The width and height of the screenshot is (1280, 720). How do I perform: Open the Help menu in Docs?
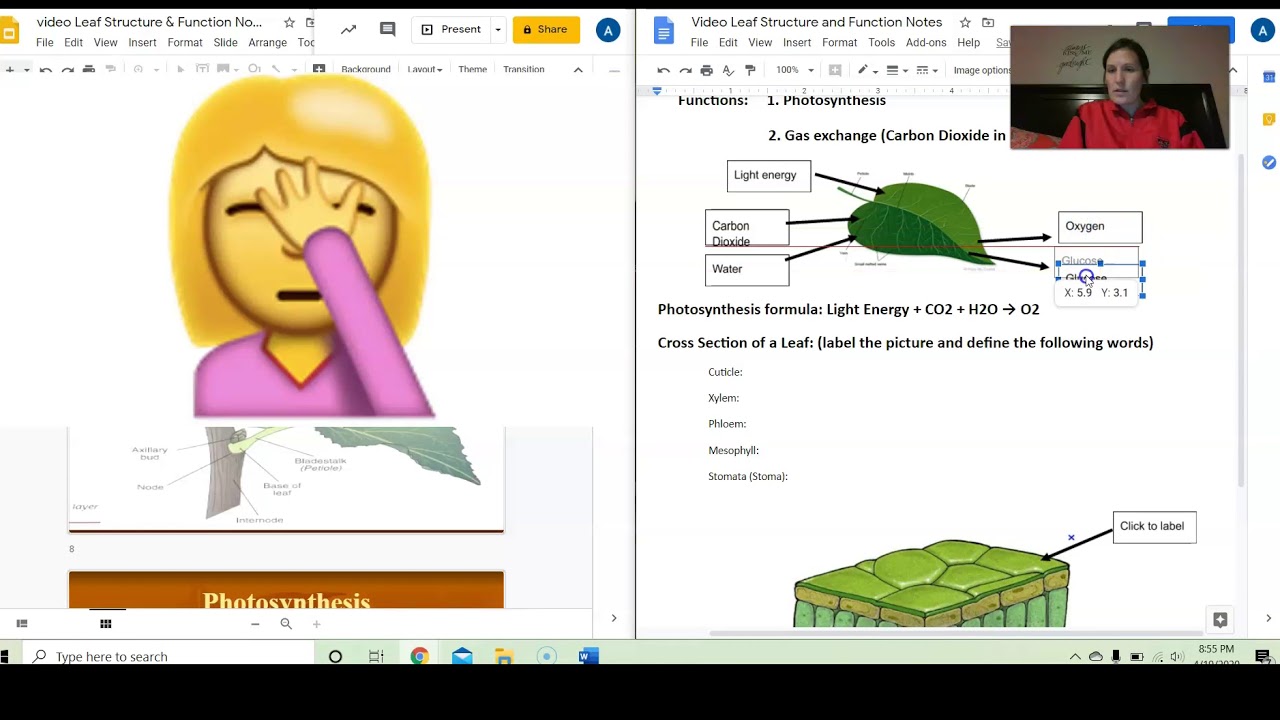(968, 43)
